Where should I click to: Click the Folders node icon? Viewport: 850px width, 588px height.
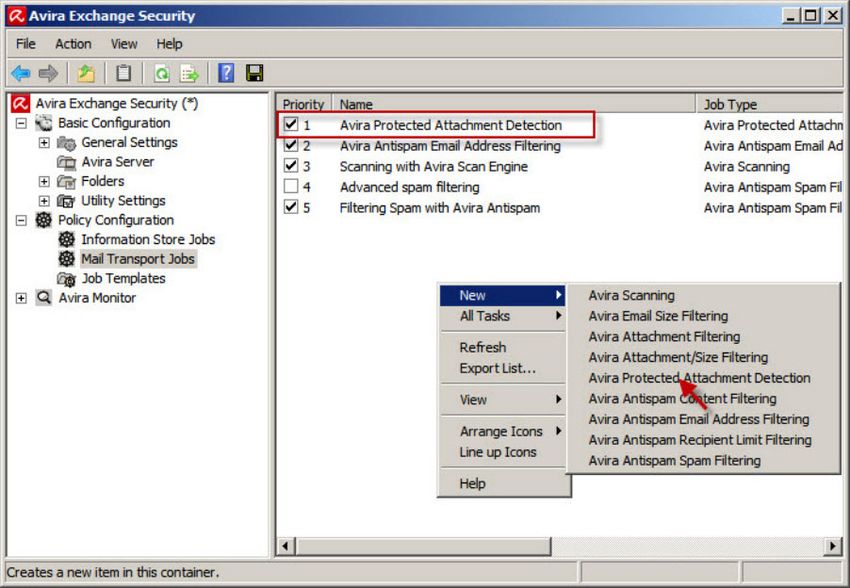66,182
